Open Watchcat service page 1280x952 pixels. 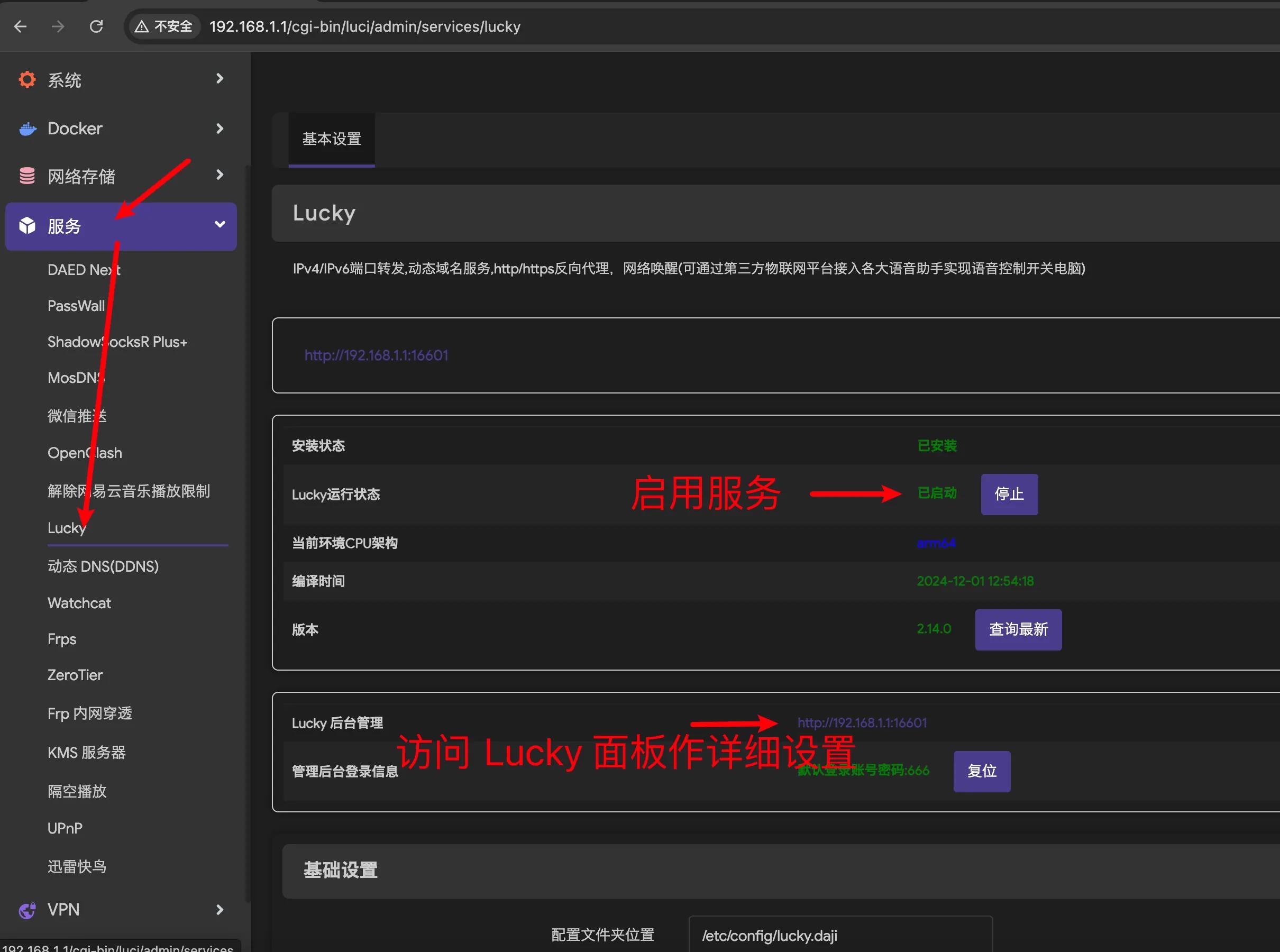coord(79,603)
